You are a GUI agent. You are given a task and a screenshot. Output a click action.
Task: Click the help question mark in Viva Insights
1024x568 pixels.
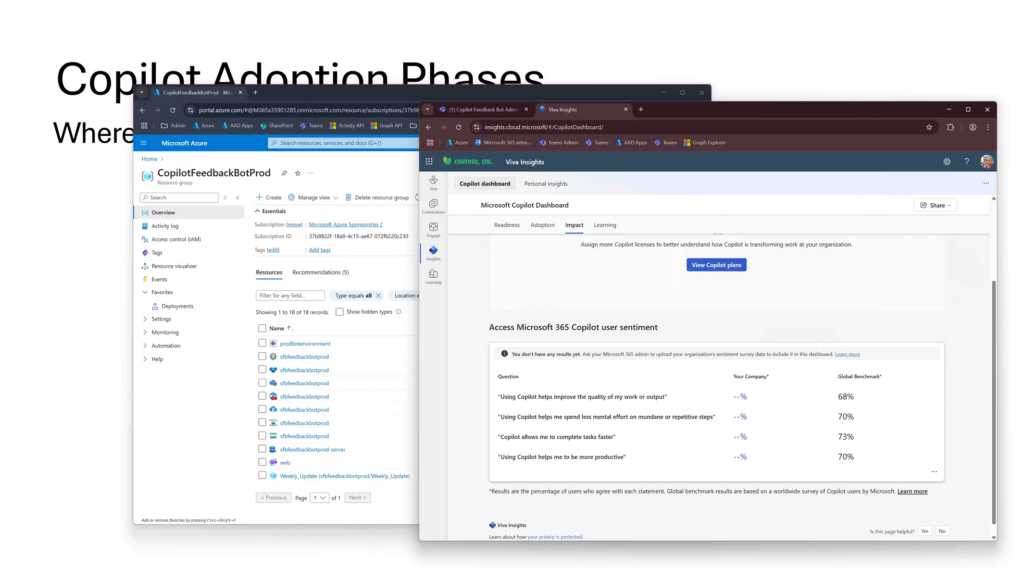point(967,162)
